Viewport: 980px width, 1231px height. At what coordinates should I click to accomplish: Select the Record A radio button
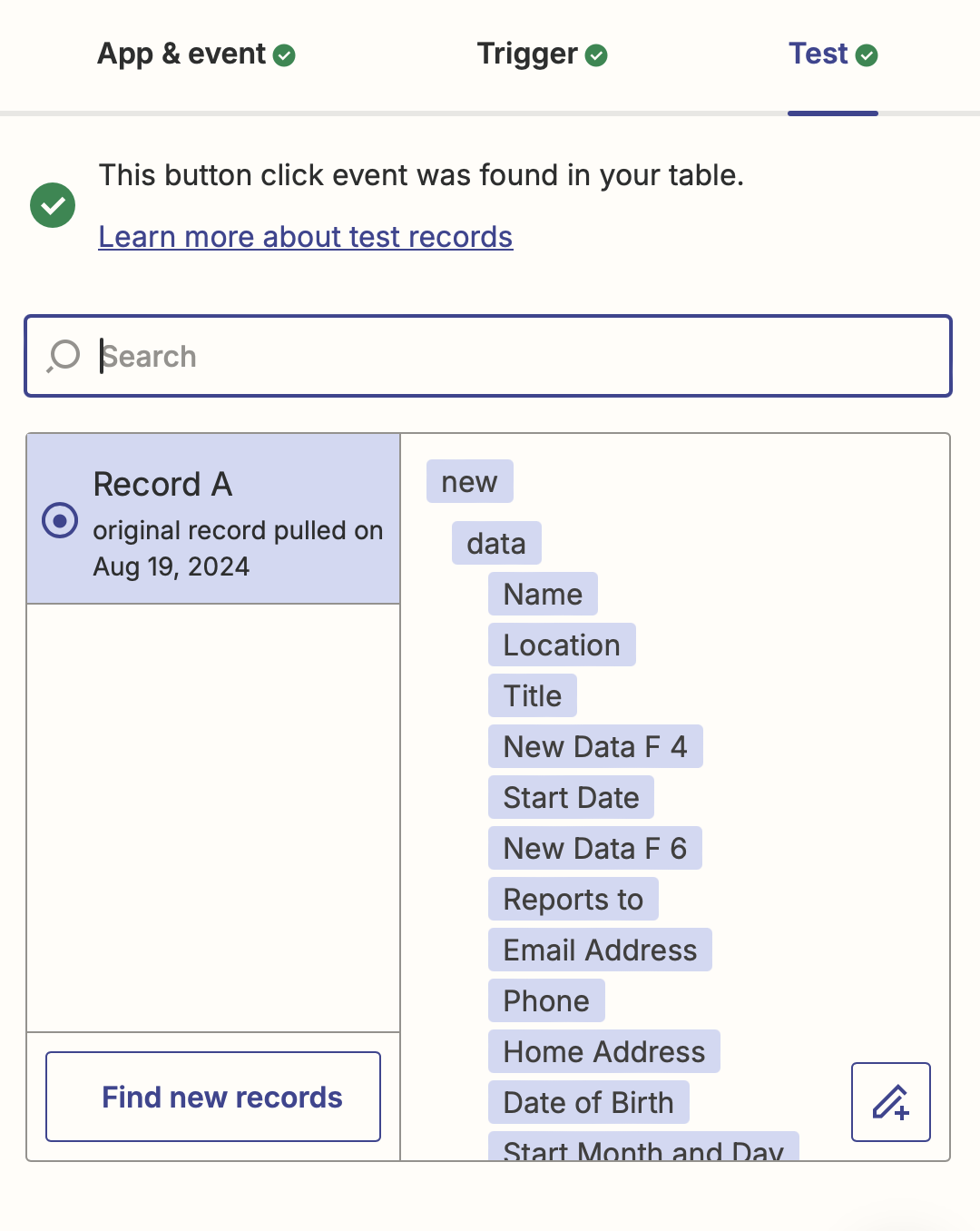60,520
